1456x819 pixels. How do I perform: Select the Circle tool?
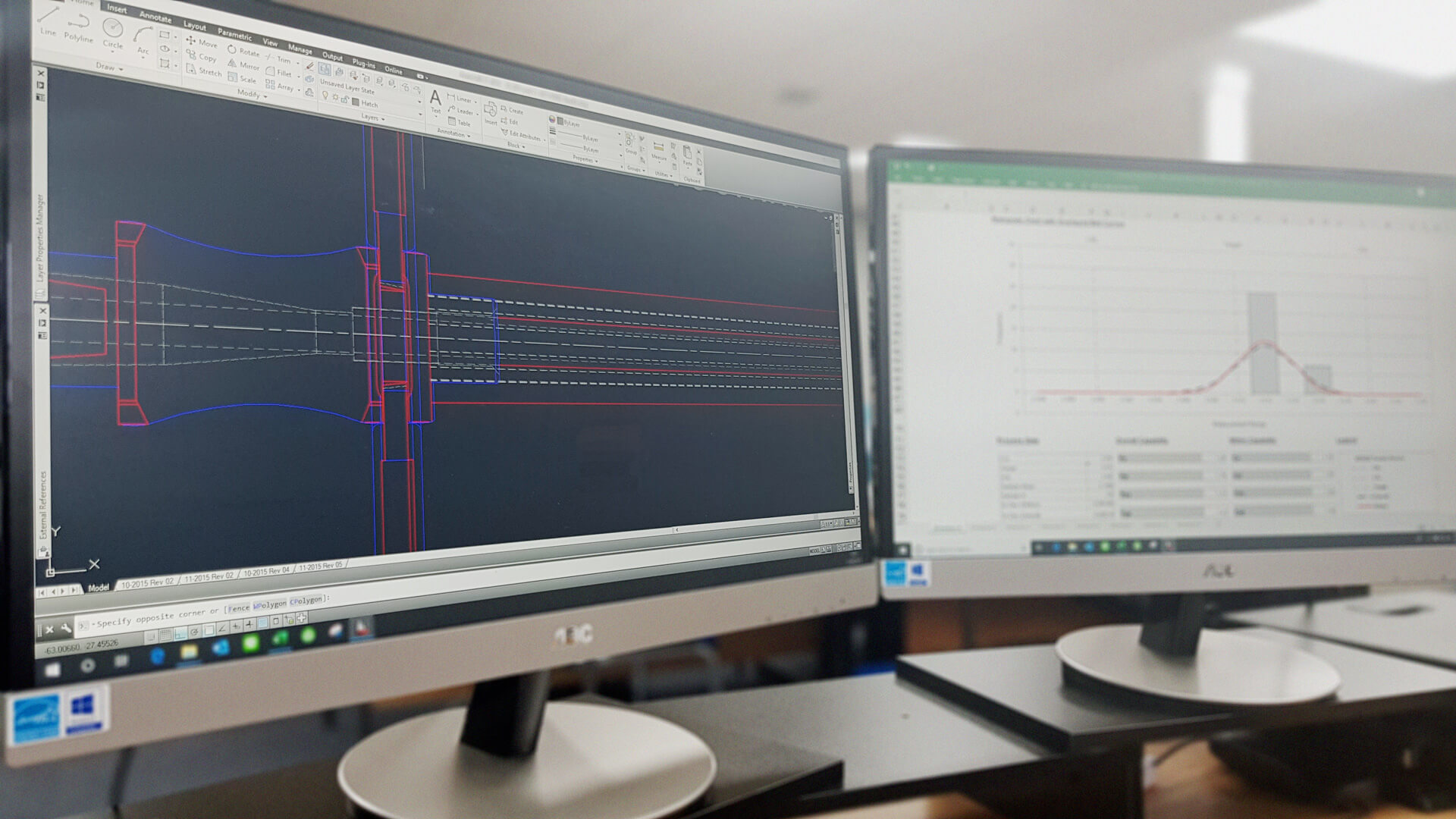click(x=113, y=33)
